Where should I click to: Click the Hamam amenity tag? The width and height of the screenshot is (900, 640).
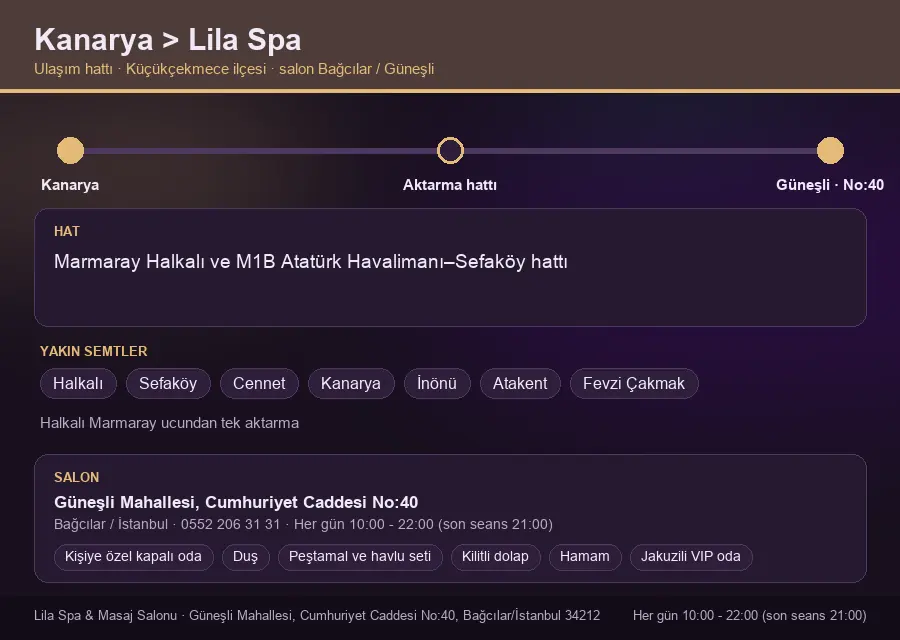585,557
